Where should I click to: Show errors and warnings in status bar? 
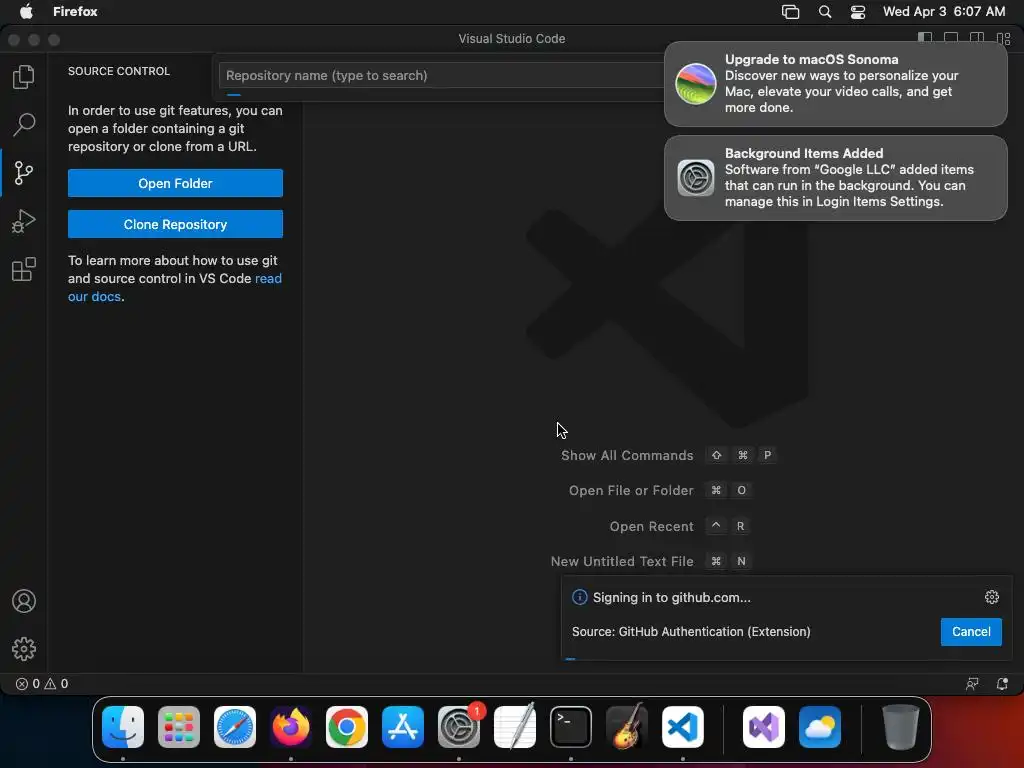tap(42, 684)
